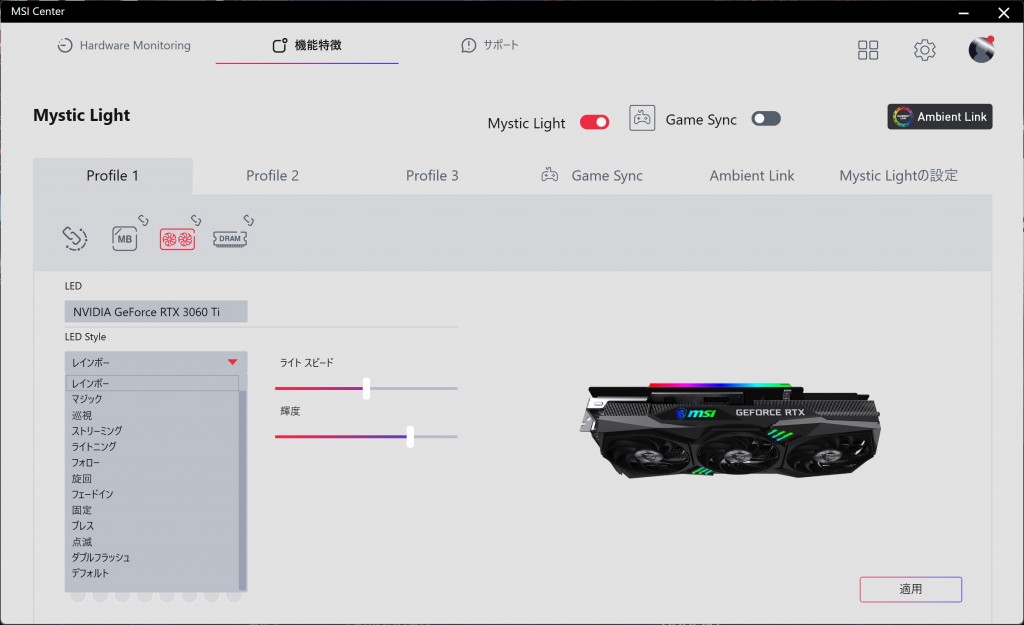Image resolution: width=1024 pixels, height=625 pixels.
Task: Adjust the 輝度 brightness slider handle
Action: click(x=410, y=436)
